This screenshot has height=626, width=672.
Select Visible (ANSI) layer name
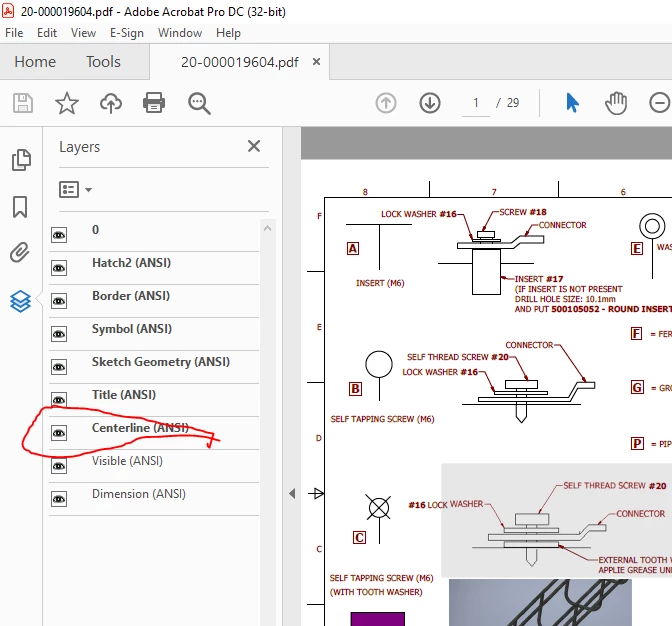[x=127, y=461]
